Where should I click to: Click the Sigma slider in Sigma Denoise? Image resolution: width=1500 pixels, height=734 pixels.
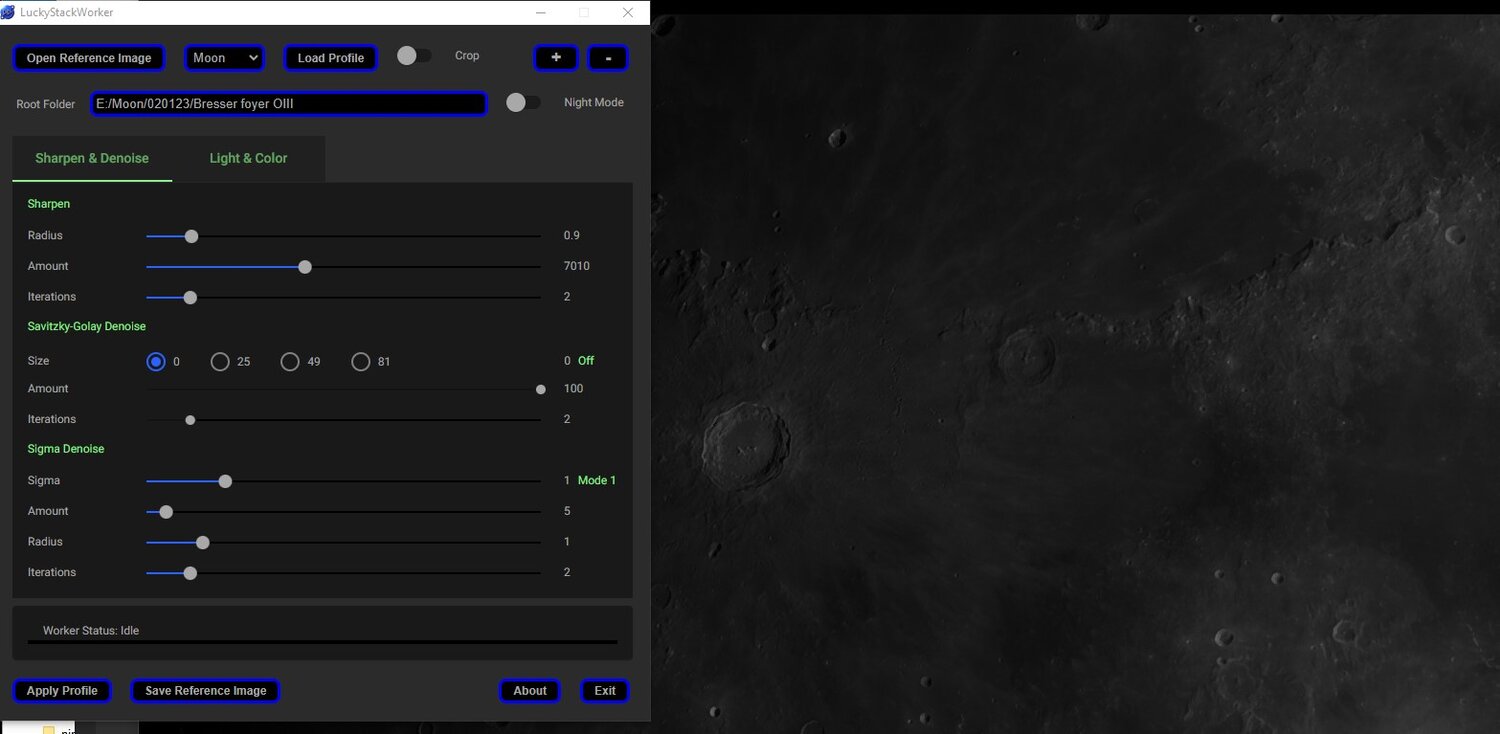(x=343, y=481)
